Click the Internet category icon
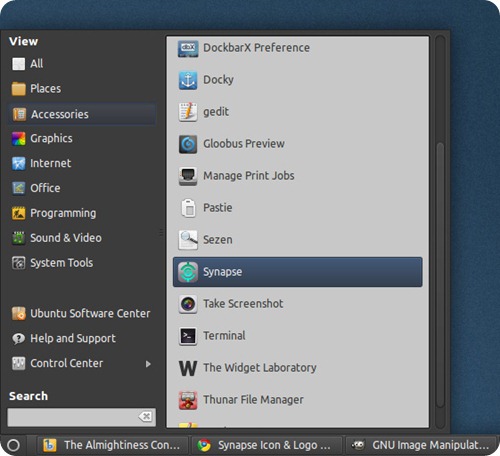Viewport: 500px width, 456px height. (x=18, y=164)
